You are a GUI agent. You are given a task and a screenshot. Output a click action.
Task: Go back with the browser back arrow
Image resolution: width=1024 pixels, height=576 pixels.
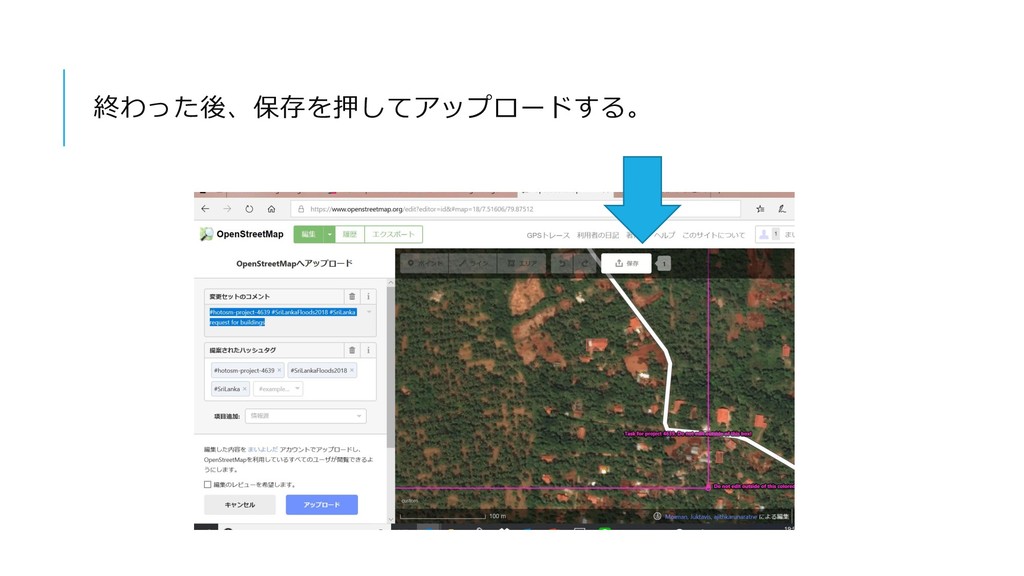tap(206, 209)
